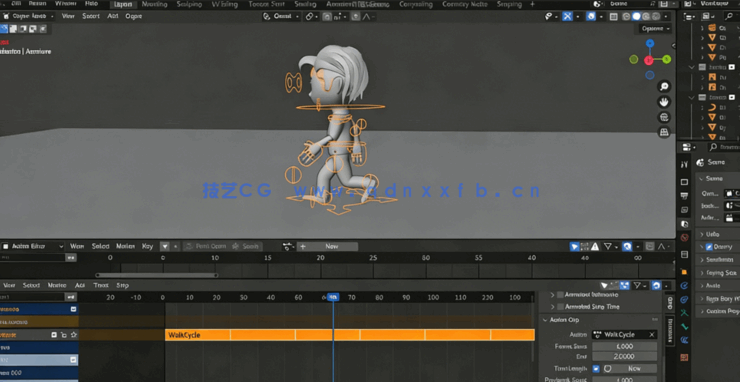Toggle the blue viewport overlays icon
The image size is (740, 382).
(x=591, y=17)
